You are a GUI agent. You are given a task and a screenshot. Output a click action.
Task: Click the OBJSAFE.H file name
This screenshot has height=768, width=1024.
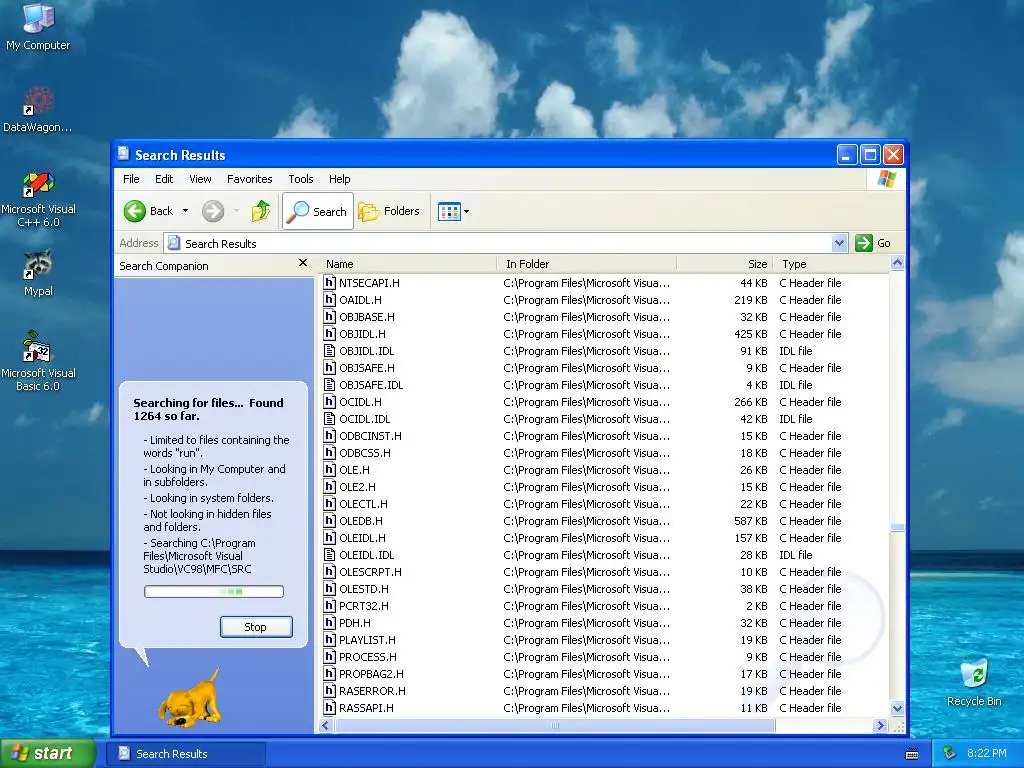(367, 368)
